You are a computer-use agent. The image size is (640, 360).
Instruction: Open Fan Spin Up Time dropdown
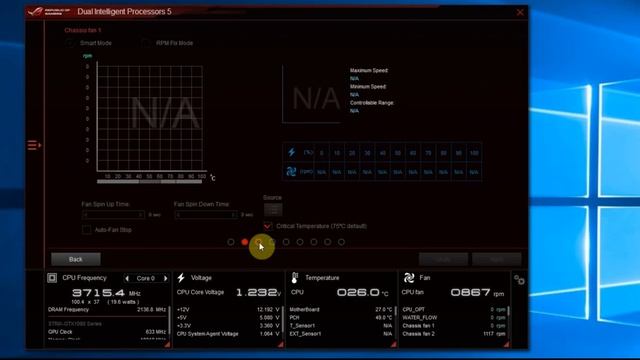113,215
